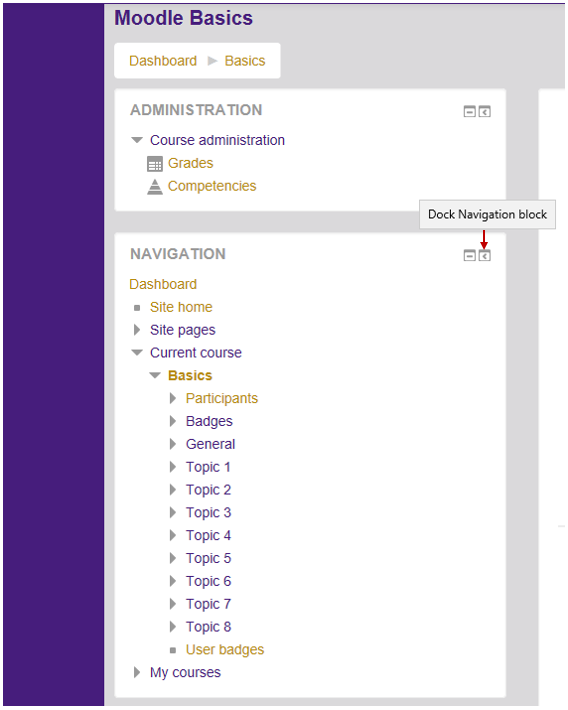Click the Grades table icon

point(155,164)
